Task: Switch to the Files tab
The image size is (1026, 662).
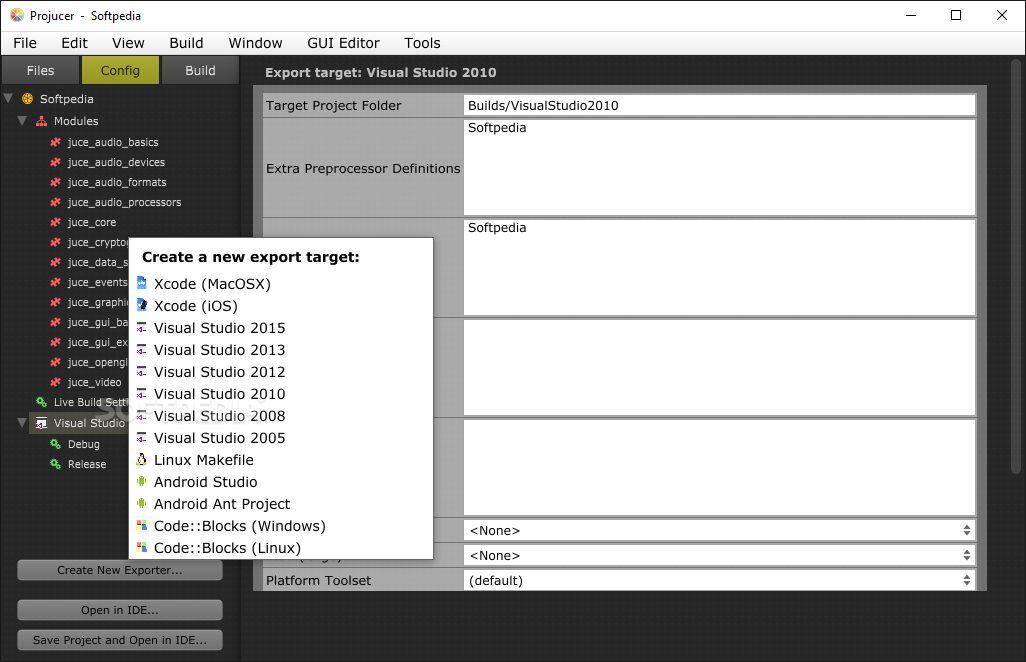Action: 41,70
